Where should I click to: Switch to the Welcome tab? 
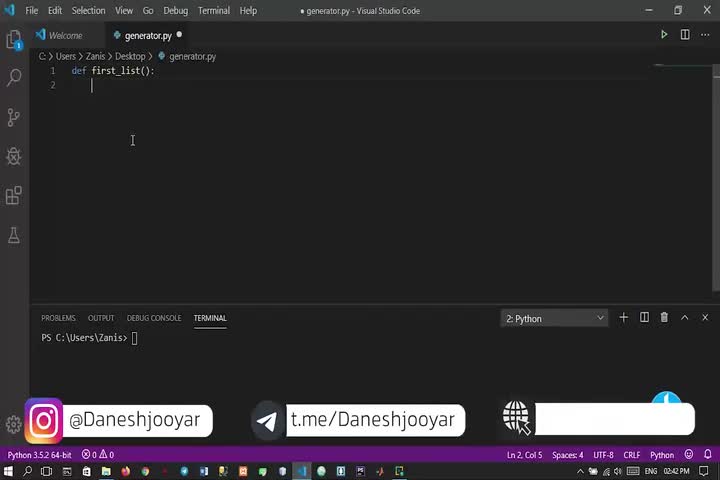[66, 35]
